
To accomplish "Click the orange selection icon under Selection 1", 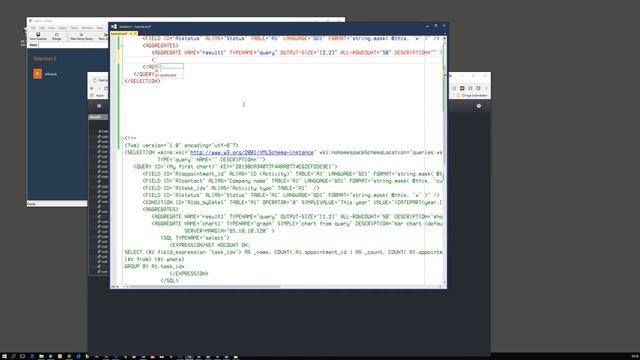I will [x=38, y=74].
